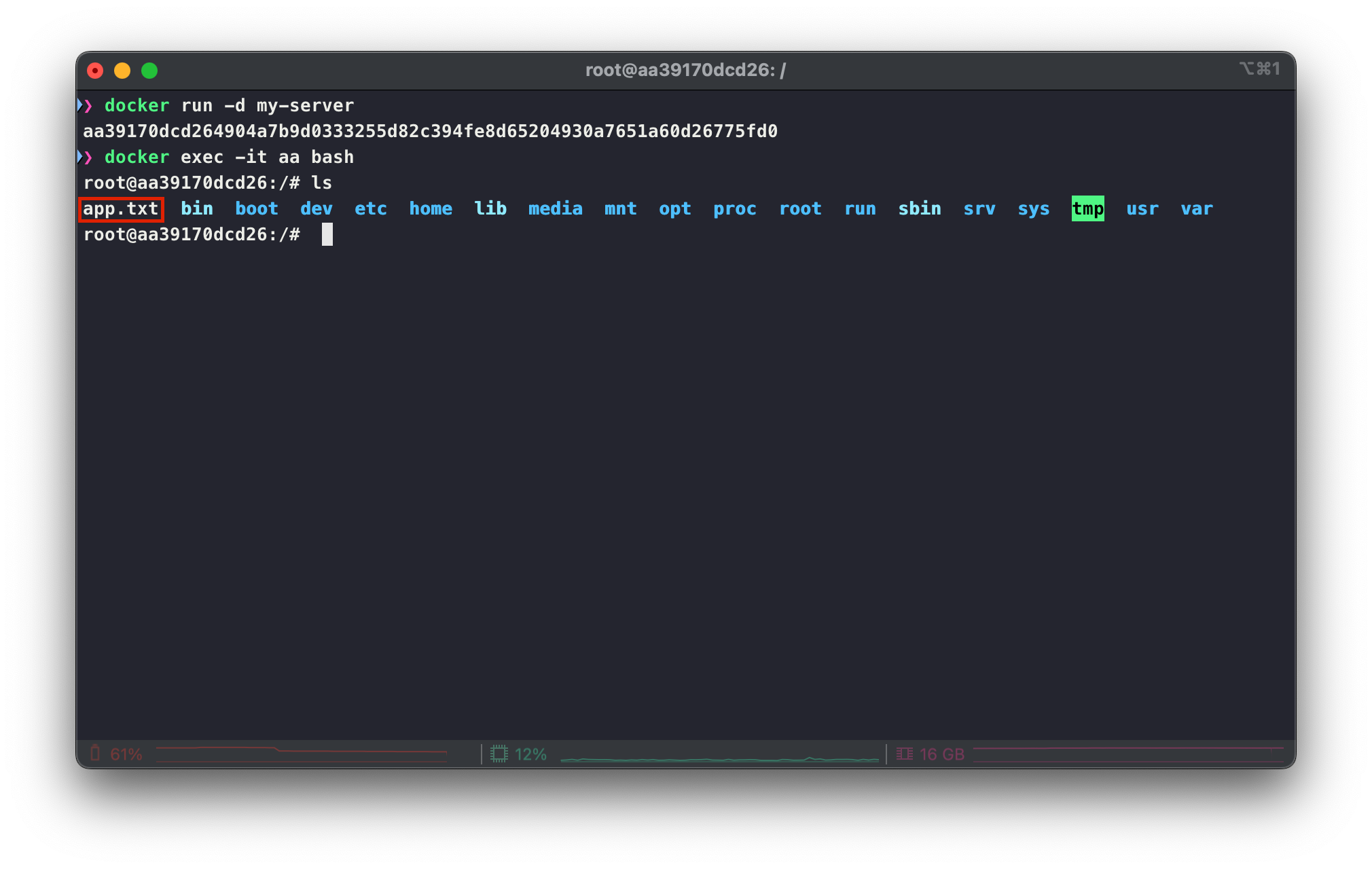Click the media directory in ls output
The image size is (1372, 869).
[555, 208]
